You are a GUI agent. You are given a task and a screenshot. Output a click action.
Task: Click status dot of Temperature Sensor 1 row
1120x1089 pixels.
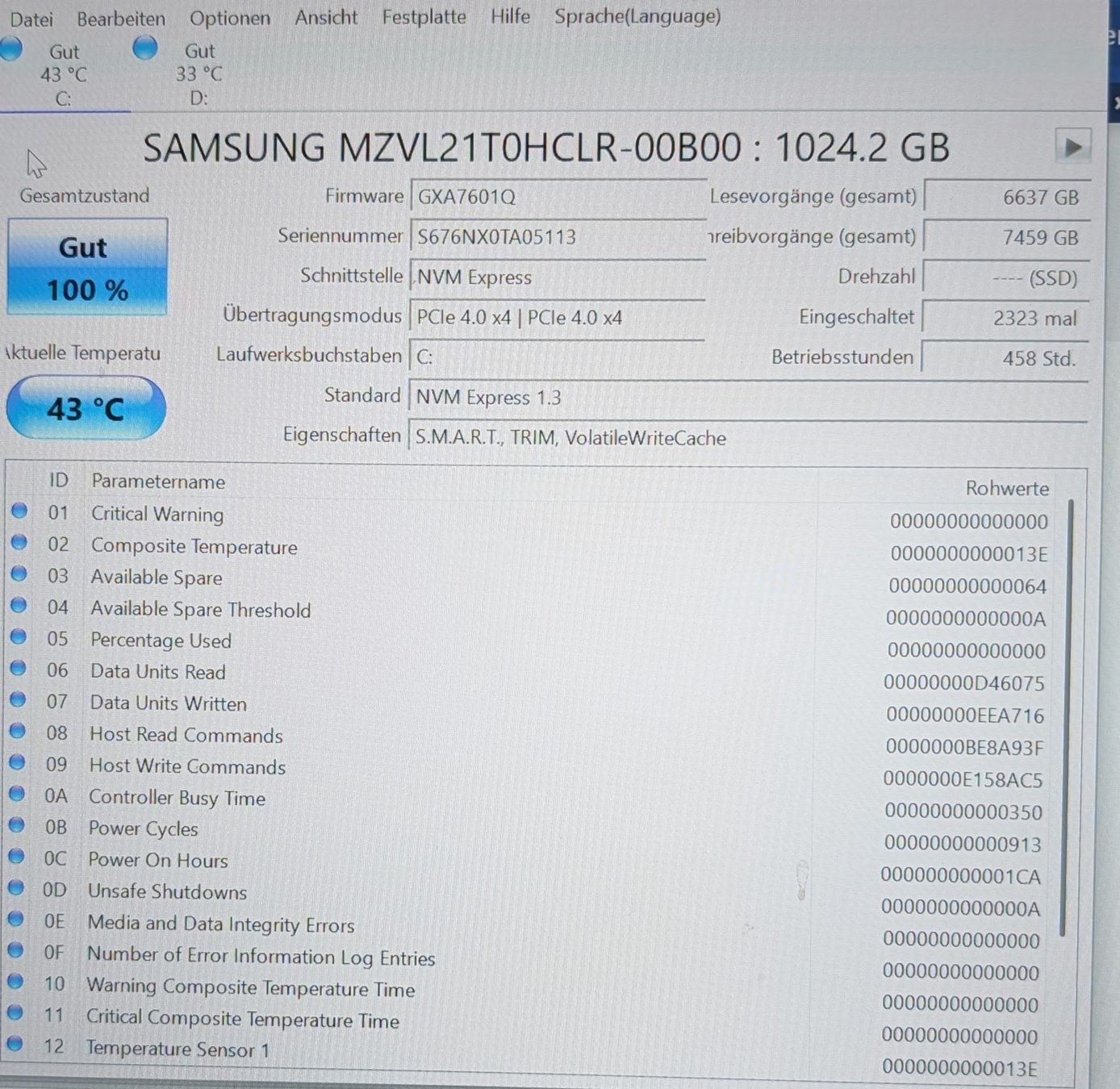(15, 1043)
